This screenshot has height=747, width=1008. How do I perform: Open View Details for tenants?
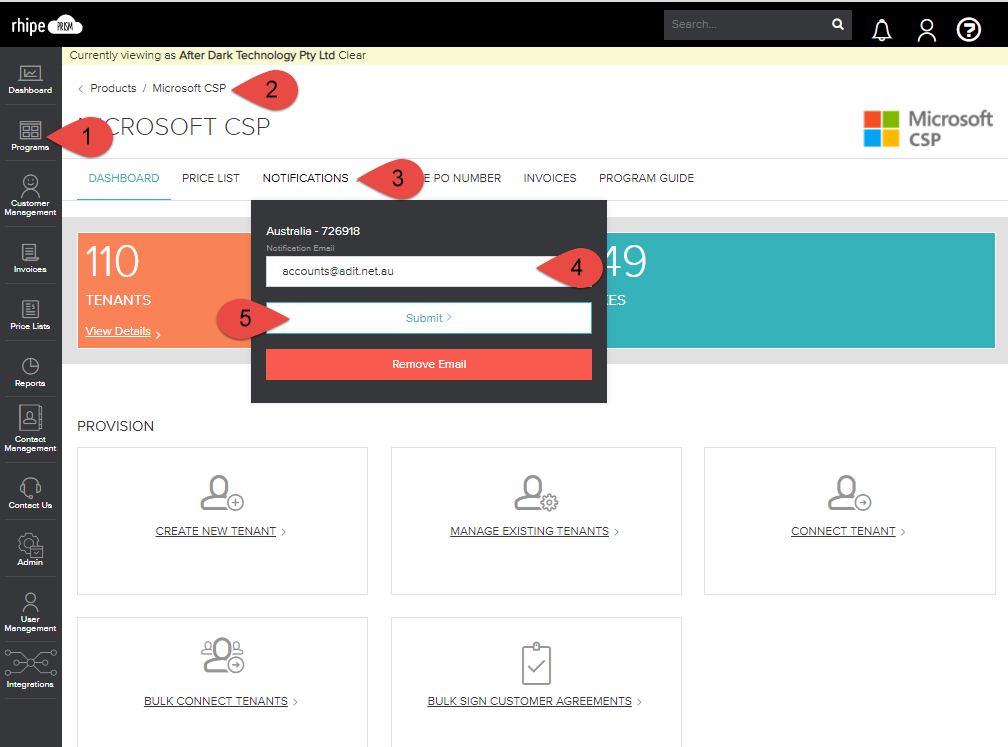point(118,331)
